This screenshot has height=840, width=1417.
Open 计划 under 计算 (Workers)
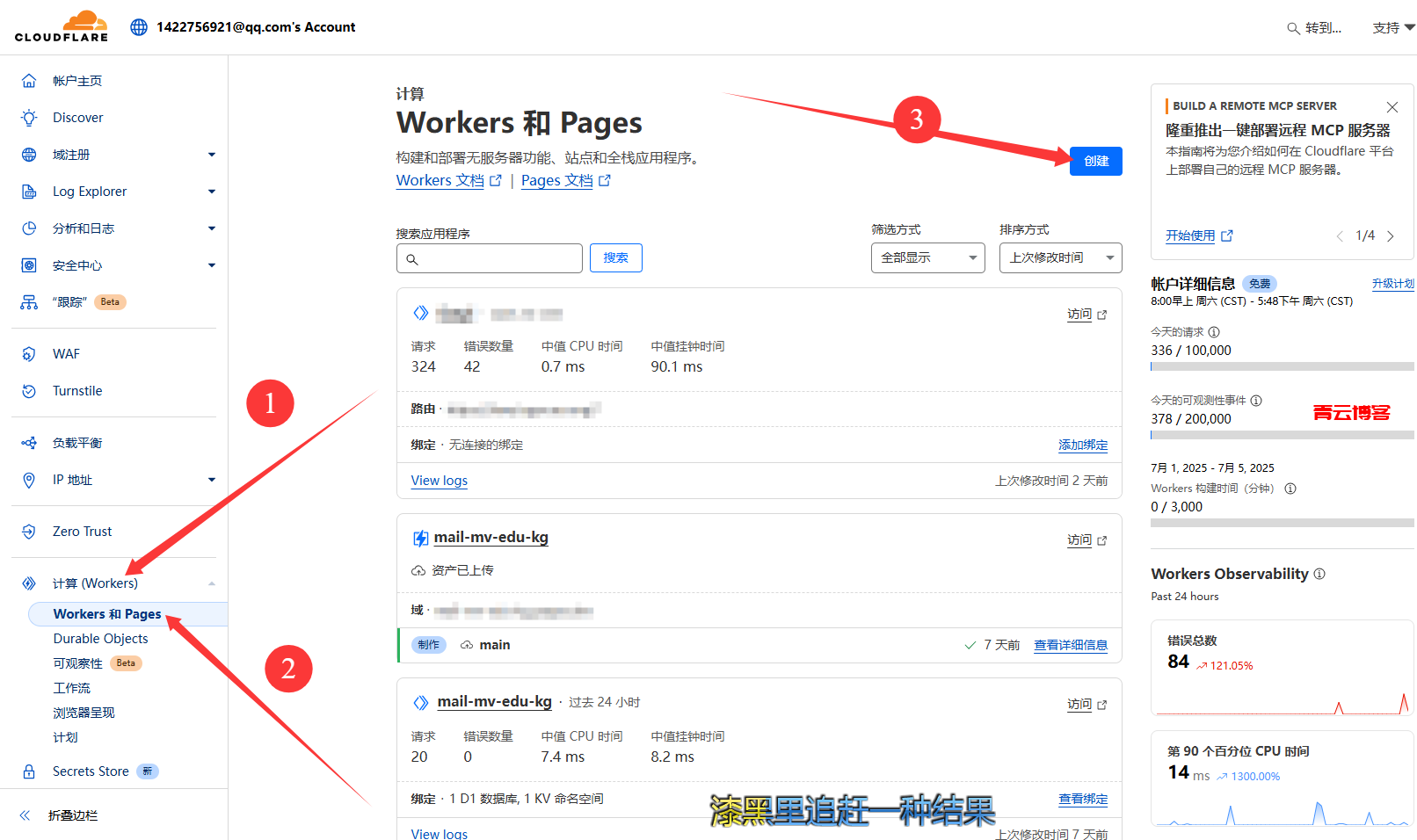tap(66, 737)
